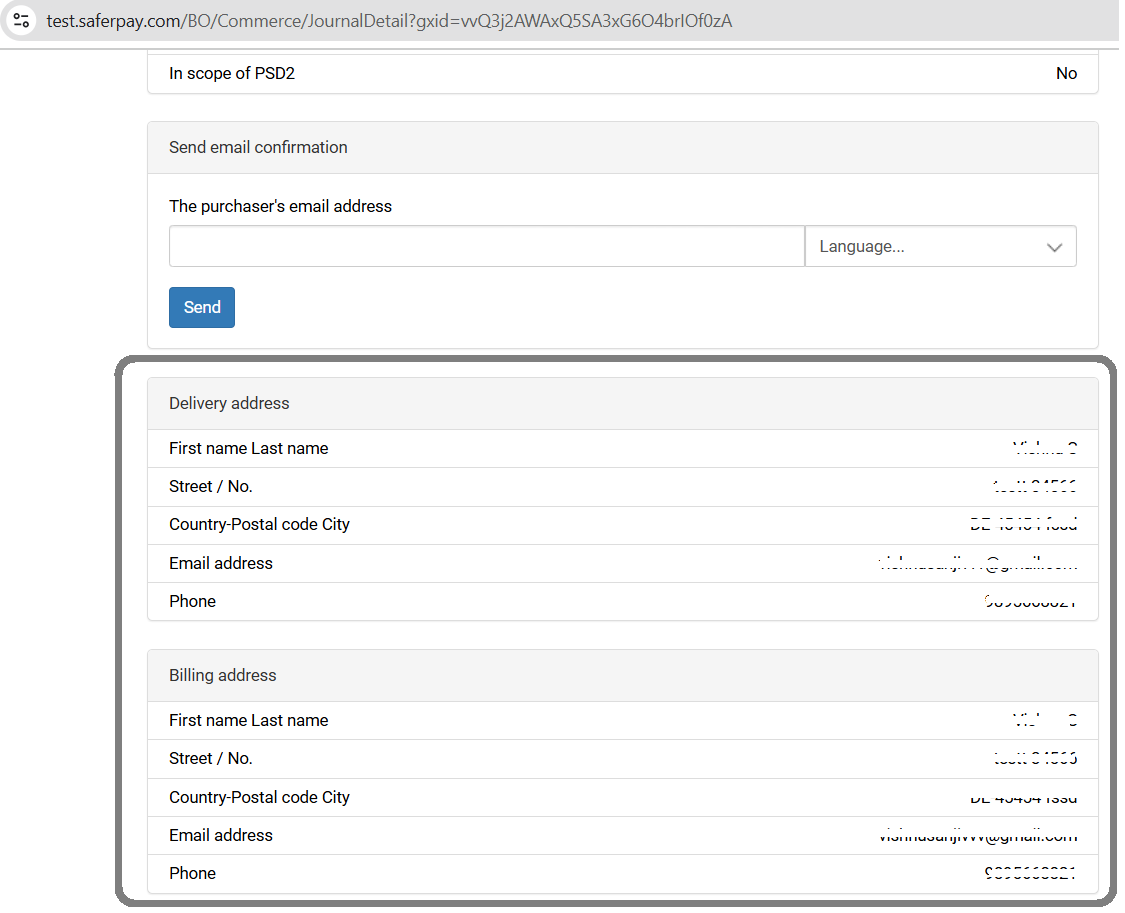Click Country-Postal code City under Delivery address
Image resolution: width=1125 pixels, height=913 pixels.
point(260,524)
